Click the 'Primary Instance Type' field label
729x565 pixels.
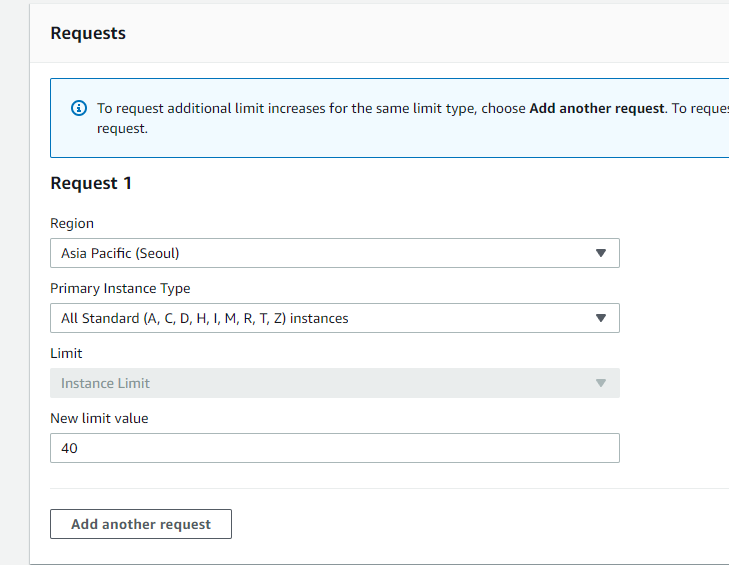120,288
